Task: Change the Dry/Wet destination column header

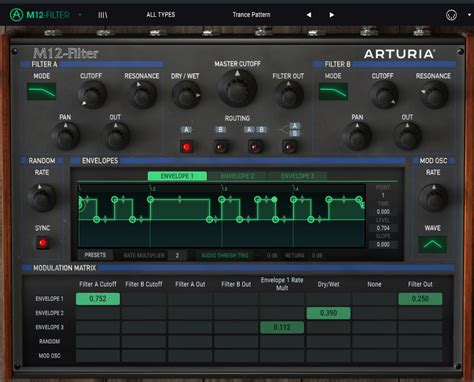Action: 328,284
